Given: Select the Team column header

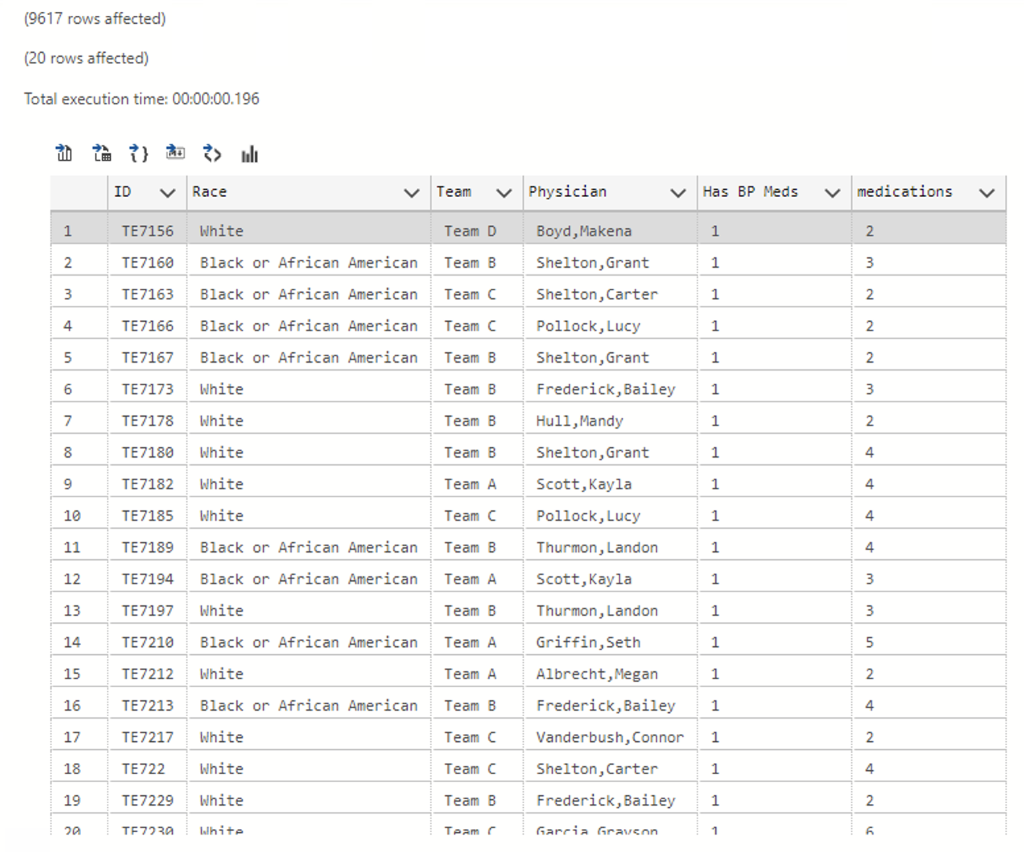Looking at the screenshot, I should [477, 193].
